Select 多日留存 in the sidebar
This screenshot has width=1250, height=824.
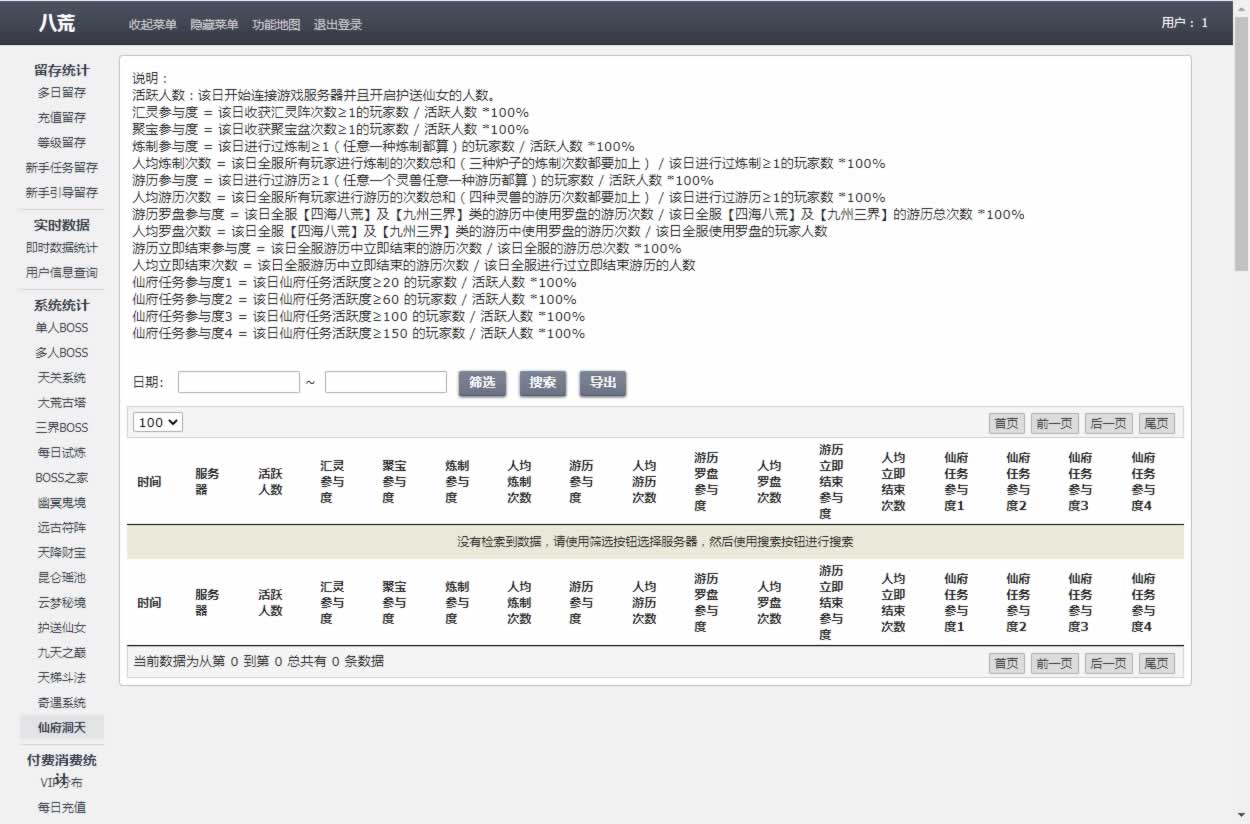[x=61, y=92]
